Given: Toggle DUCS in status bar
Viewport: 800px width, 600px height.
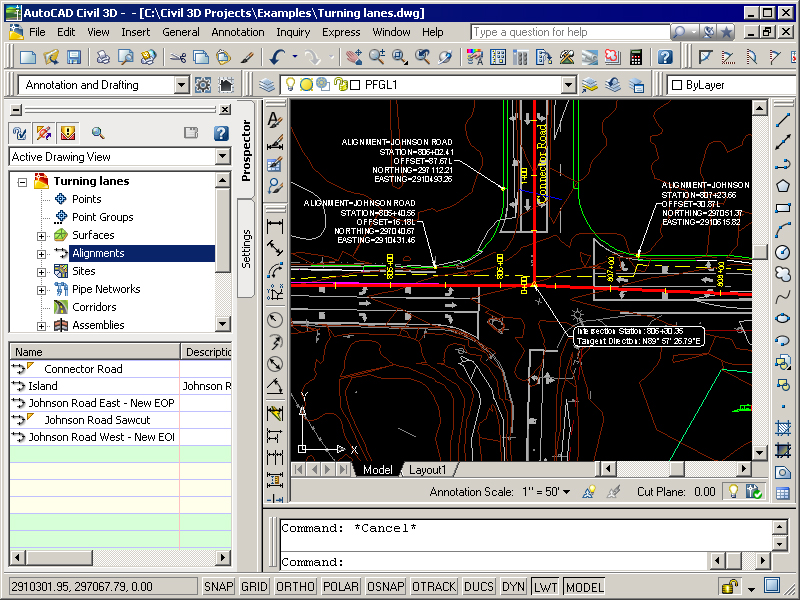Looking at the screenshot, I should click(x=479, y=587).
